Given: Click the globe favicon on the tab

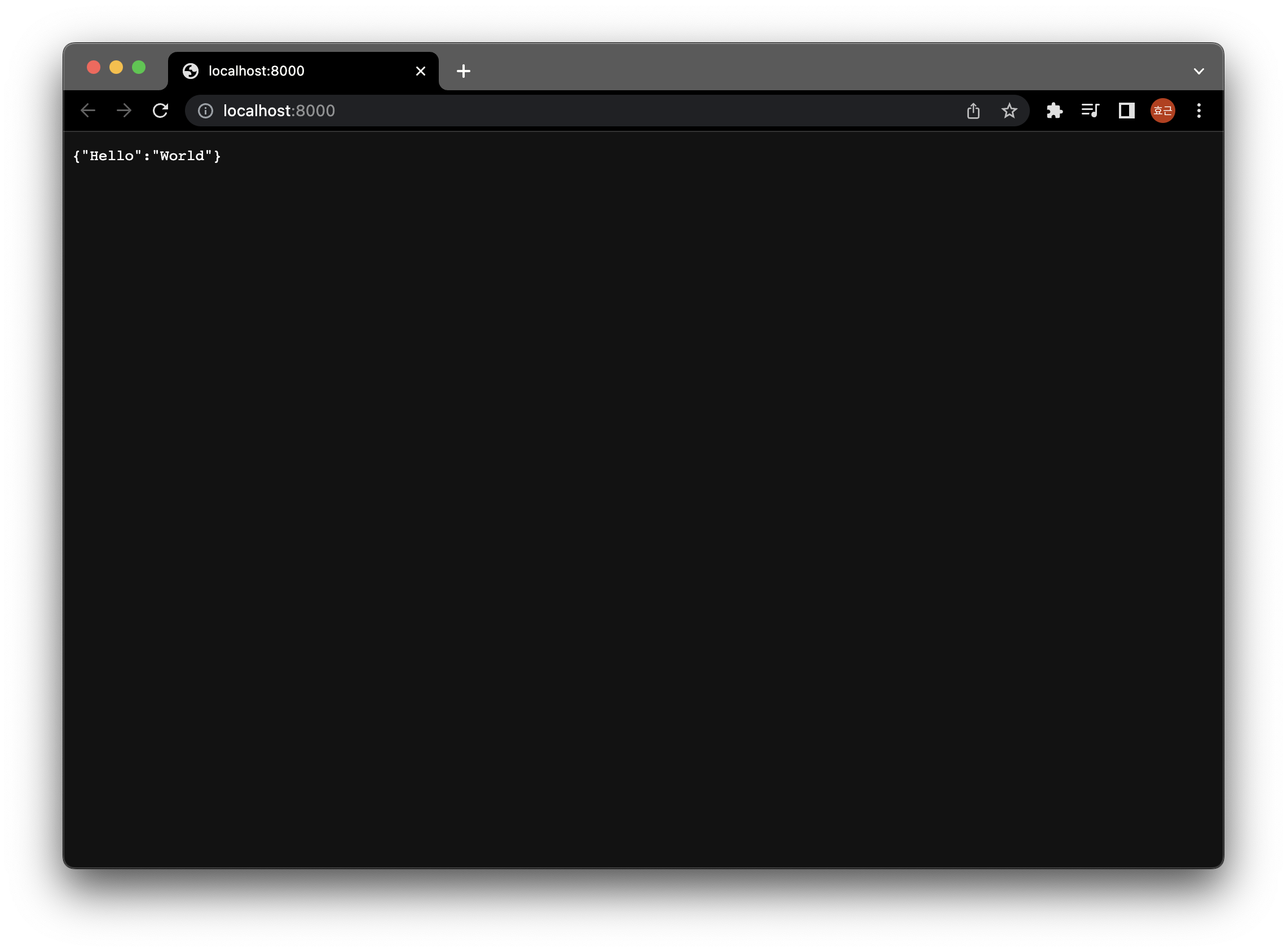Looking at the screenshot, I should coord(191,71).
